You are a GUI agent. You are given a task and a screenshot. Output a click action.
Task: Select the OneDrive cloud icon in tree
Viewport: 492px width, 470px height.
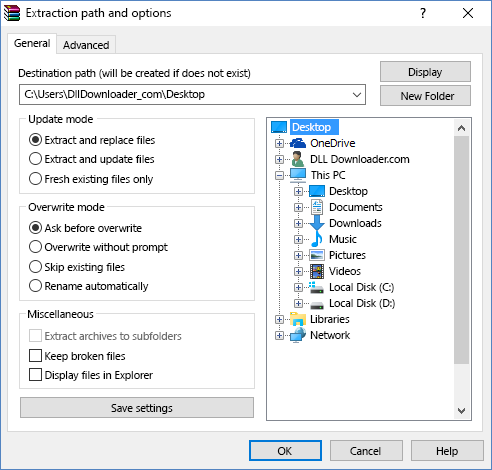(298, 143)
